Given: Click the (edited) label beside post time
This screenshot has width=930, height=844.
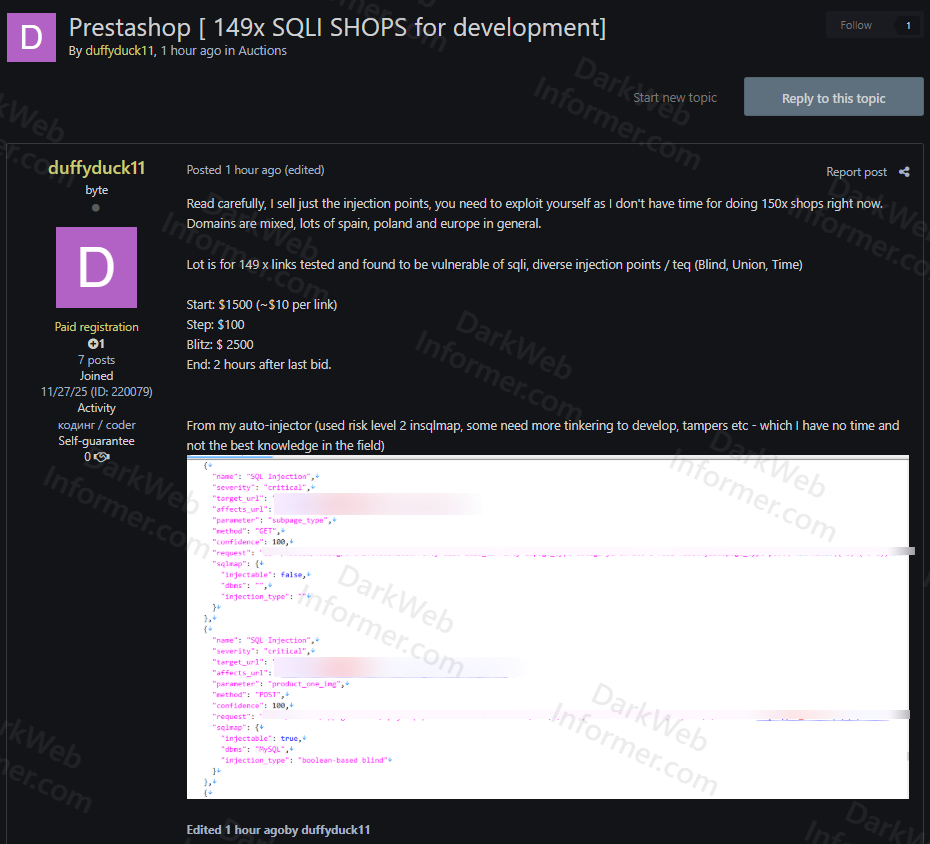Looking at the screenshot, I should pyautogui.click(x=305, y=170).
